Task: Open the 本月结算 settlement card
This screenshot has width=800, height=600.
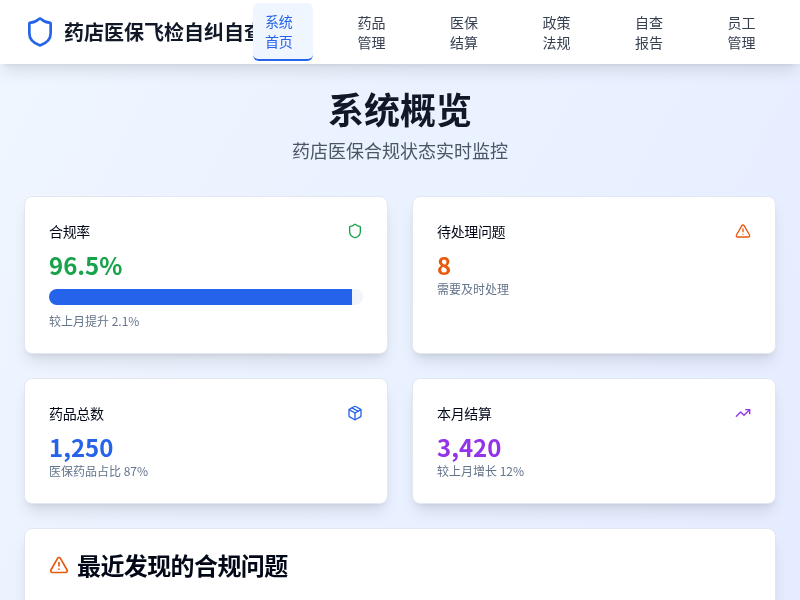Action: point(593,441)
